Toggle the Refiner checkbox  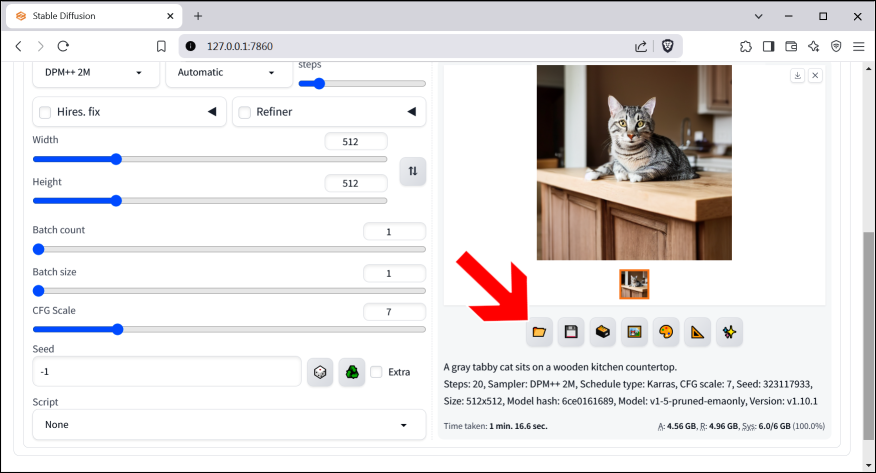[x=245, y=112]
